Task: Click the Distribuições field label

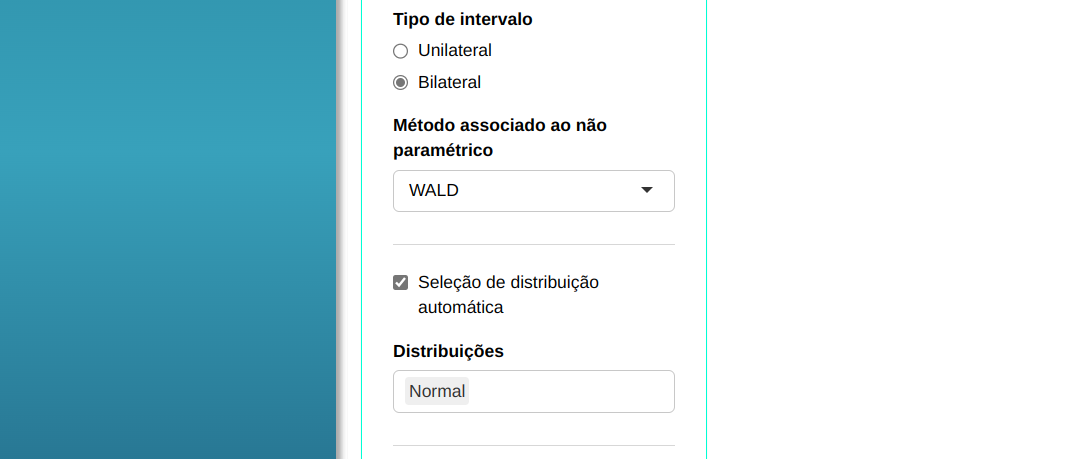Action: 448,351
